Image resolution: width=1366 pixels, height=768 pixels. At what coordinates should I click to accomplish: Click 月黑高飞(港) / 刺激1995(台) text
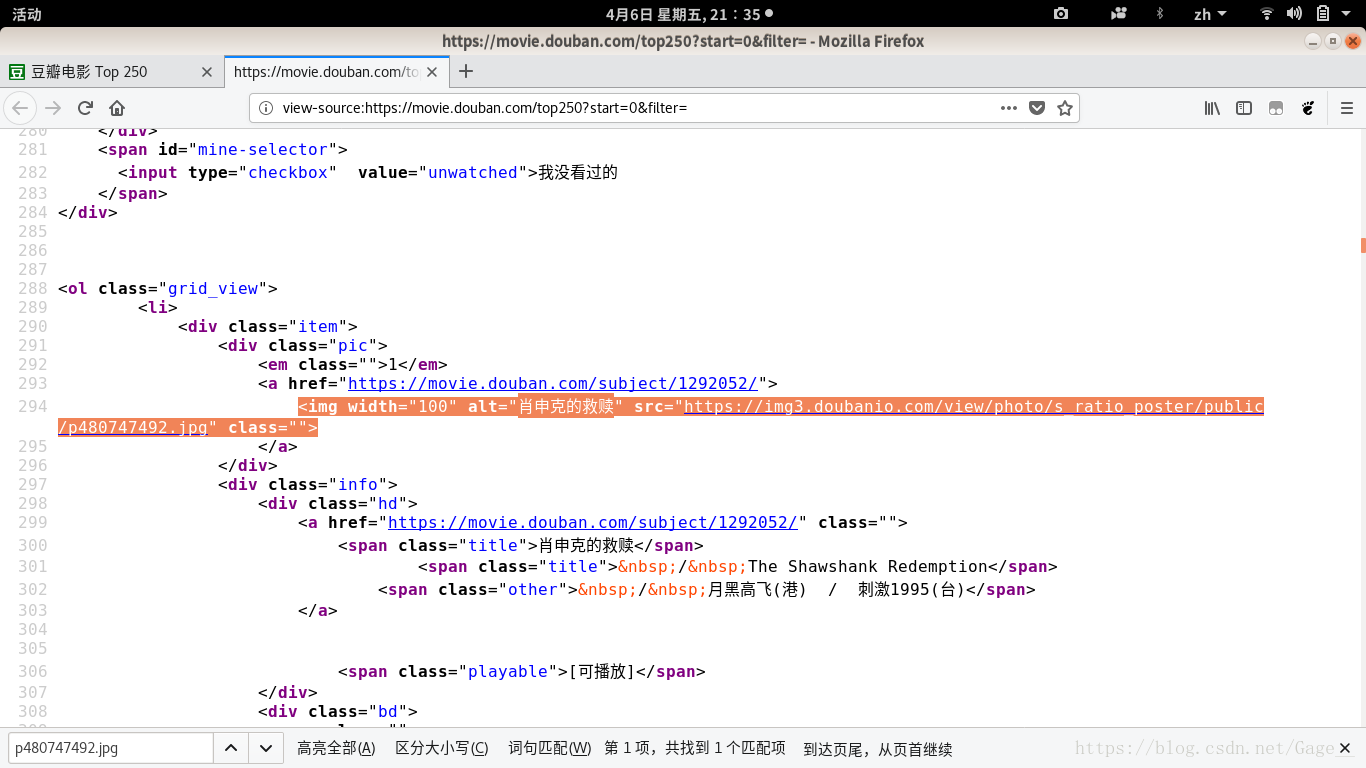click(x=836, y=589)
